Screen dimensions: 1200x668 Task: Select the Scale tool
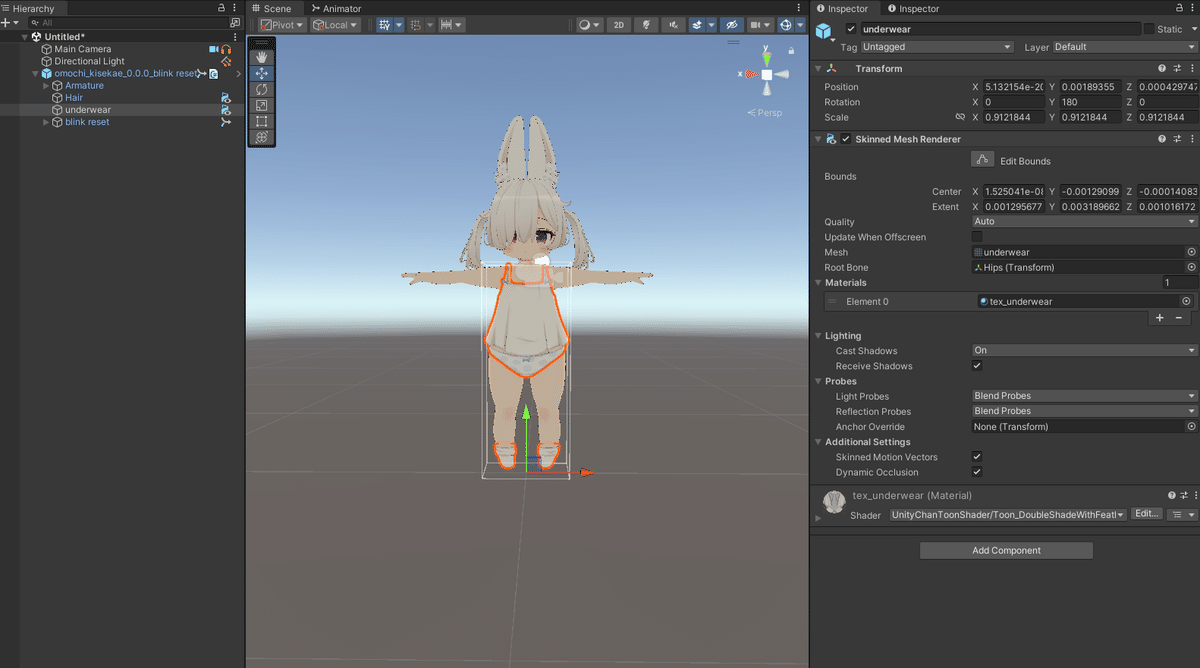tap(261, 105)
